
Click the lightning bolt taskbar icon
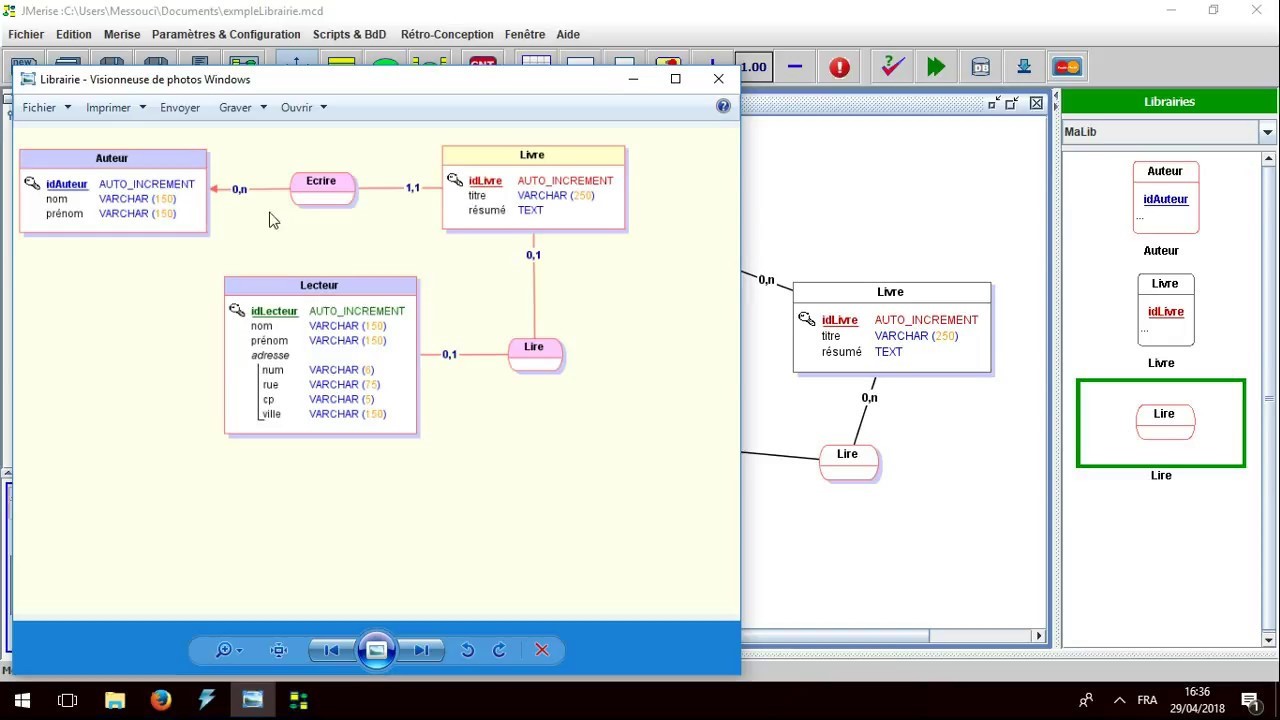pyautogui.click(x=206, y=700)
